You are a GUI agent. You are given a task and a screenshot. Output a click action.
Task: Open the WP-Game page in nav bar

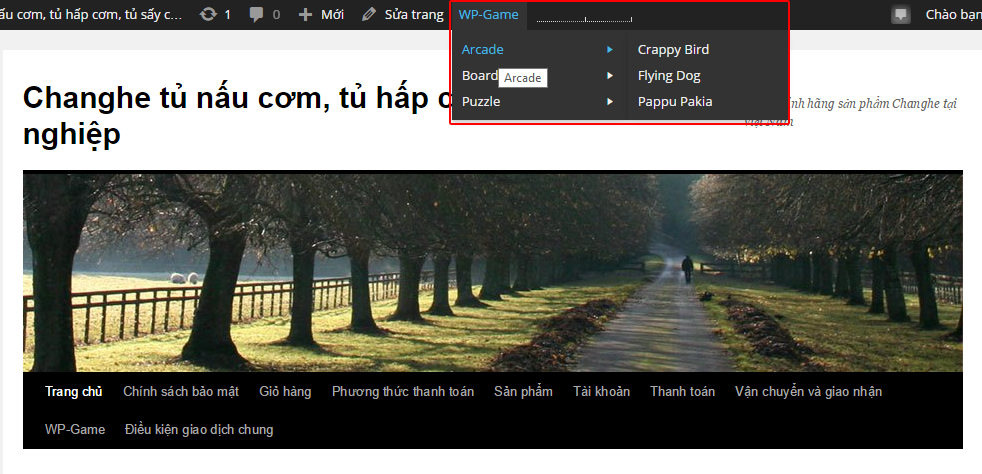[x=75, y=430]
